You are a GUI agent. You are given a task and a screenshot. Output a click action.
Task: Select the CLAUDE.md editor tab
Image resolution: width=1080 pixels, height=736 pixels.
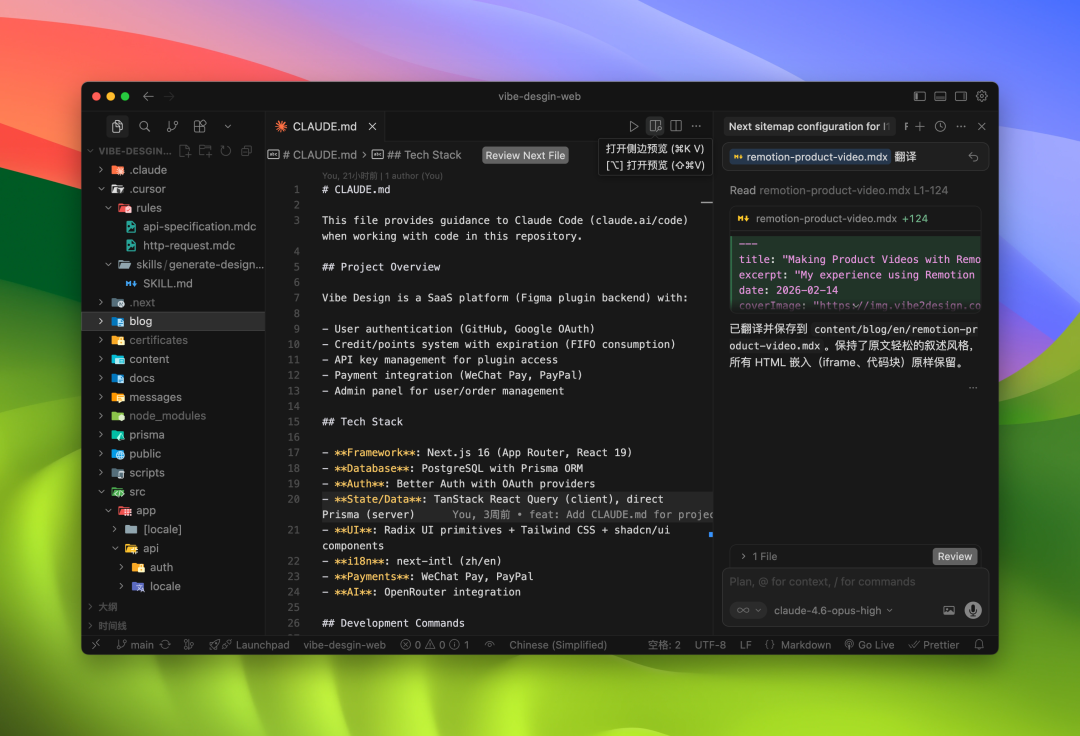pyautogui.click(x=324, y=127)
